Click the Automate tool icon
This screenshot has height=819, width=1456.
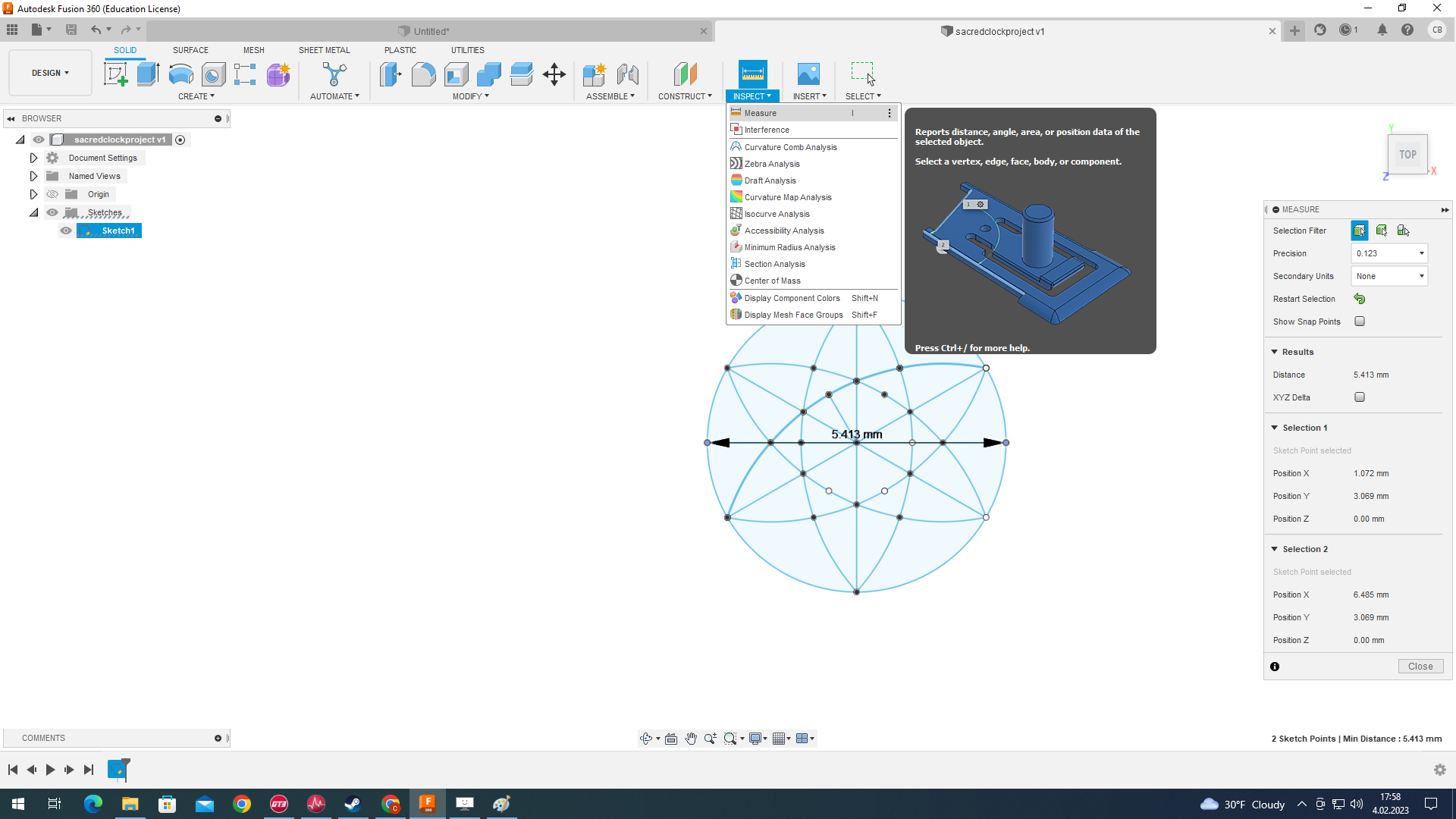coord(334,74)
